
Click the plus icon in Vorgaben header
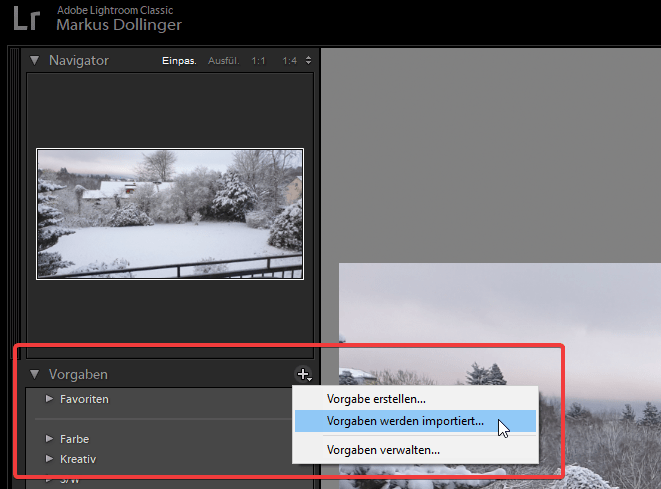(x=304, y=375)
